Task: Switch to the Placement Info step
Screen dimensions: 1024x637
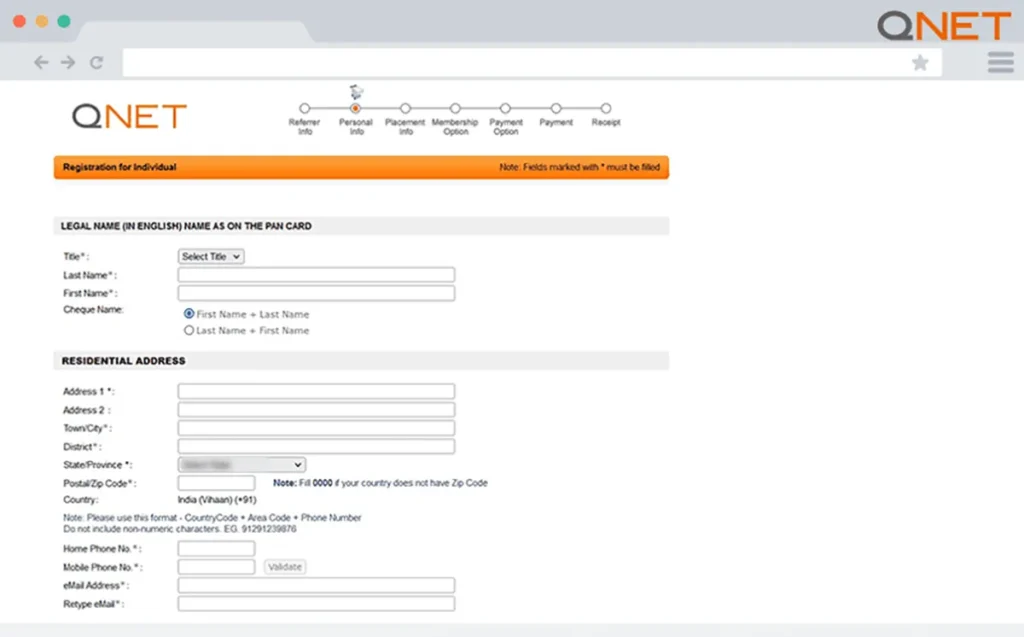Action: point(405,110)
